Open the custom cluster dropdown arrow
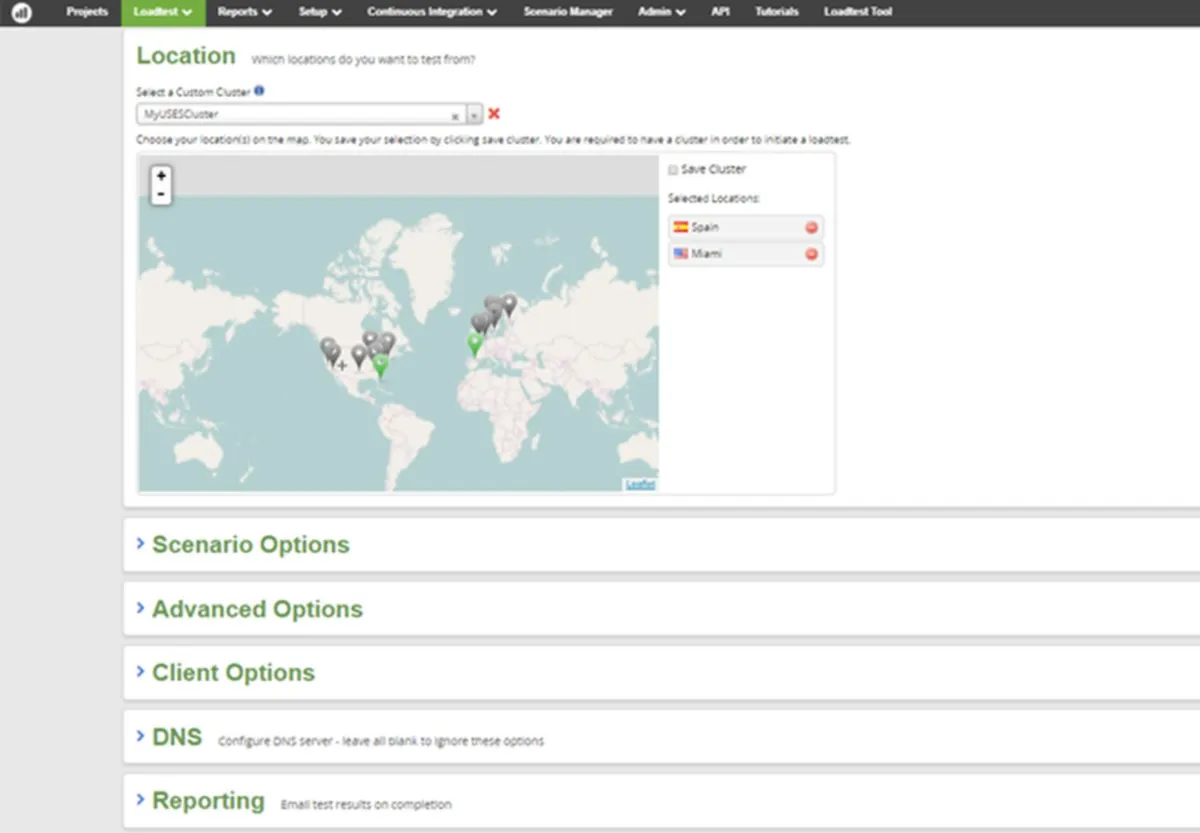Viewport: 1200px width, 833px height. pos(475,115)
